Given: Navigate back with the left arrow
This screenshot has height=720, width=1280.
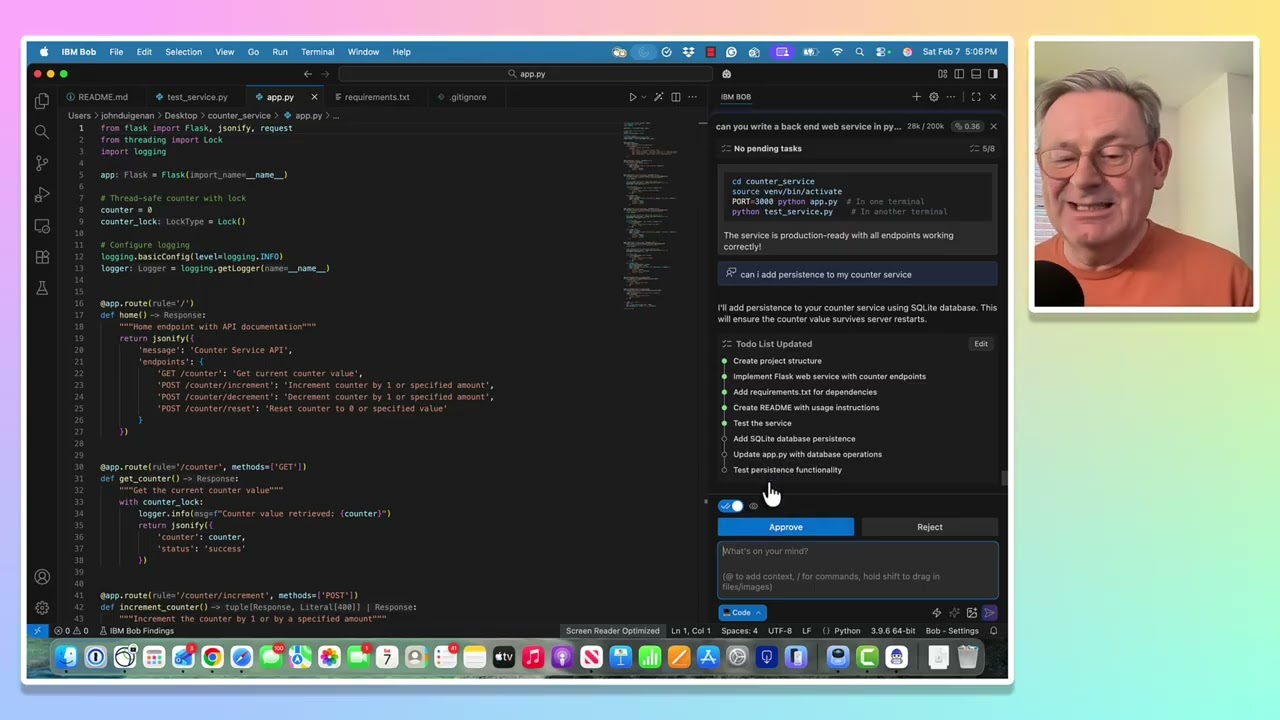Looking at the screenshot, I should (308, 74).
